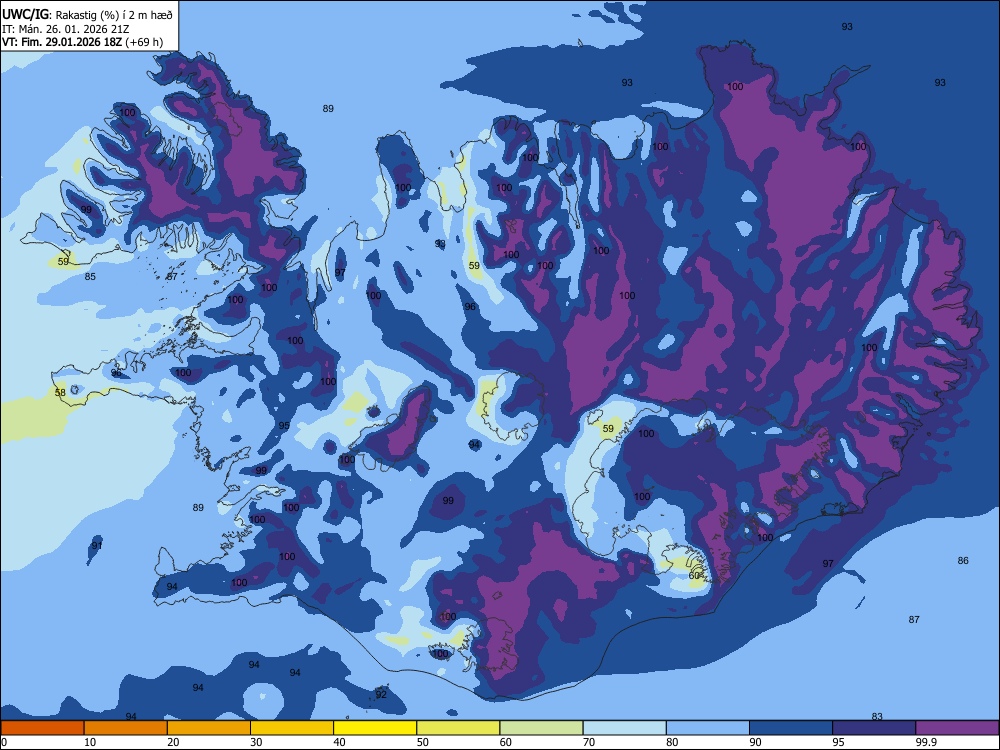Click the '60' value in the yellow patch
The width and height of the screenshot is (1000, 750).
pos(695,575)
